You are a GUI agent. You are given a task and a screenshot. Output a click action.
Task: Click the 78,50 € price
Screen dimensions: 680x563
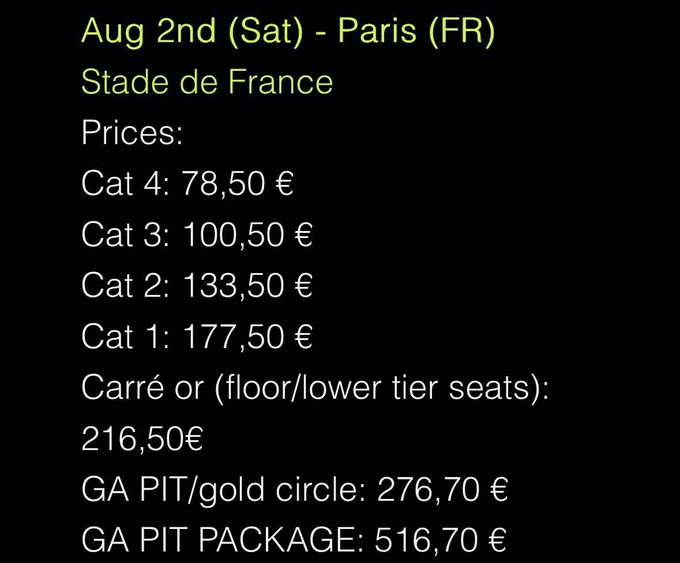point(238,183)
